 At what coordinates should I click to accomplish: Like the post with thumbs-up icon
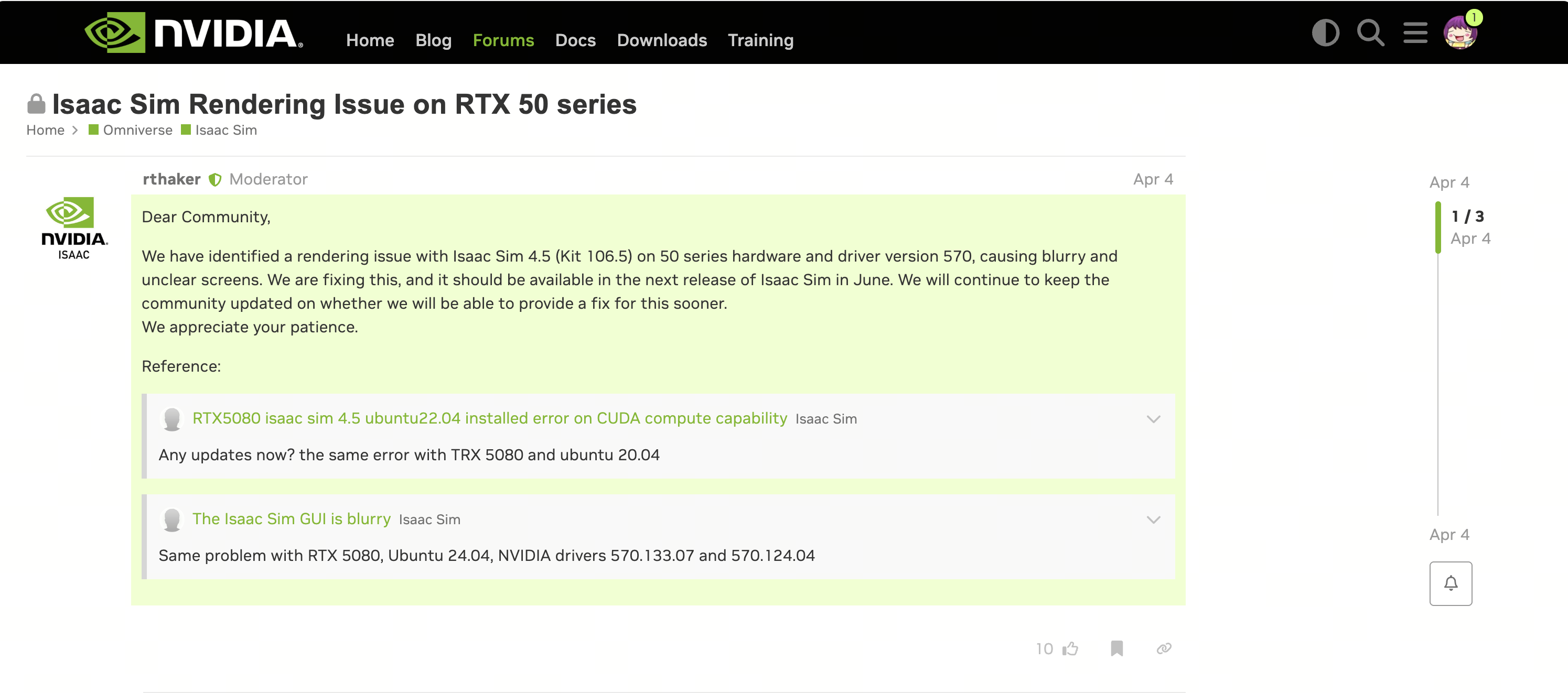1071,648
